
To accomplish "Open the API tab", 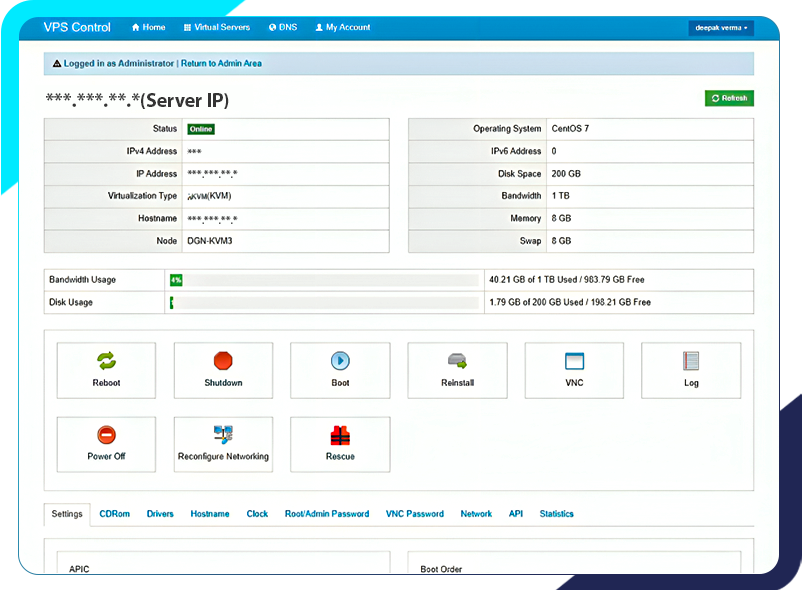I will click(516, 514).
